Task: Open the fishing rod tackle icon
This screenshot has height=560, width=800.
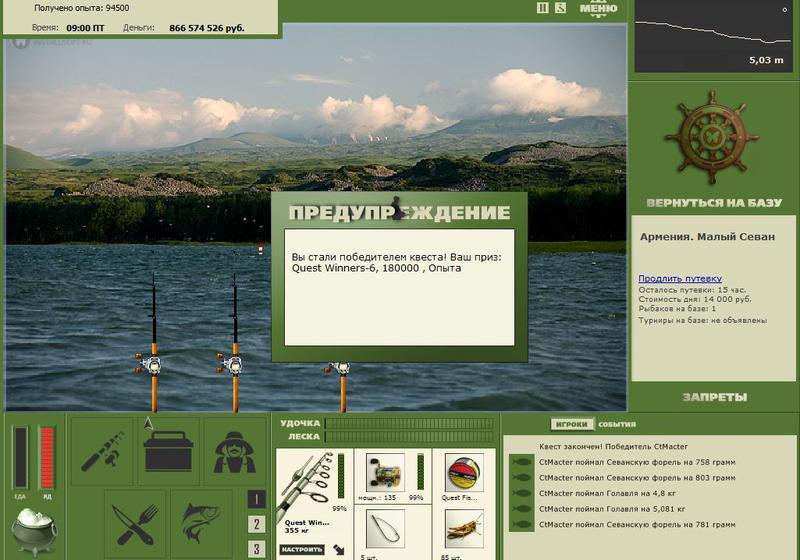Action: point(103,451)
